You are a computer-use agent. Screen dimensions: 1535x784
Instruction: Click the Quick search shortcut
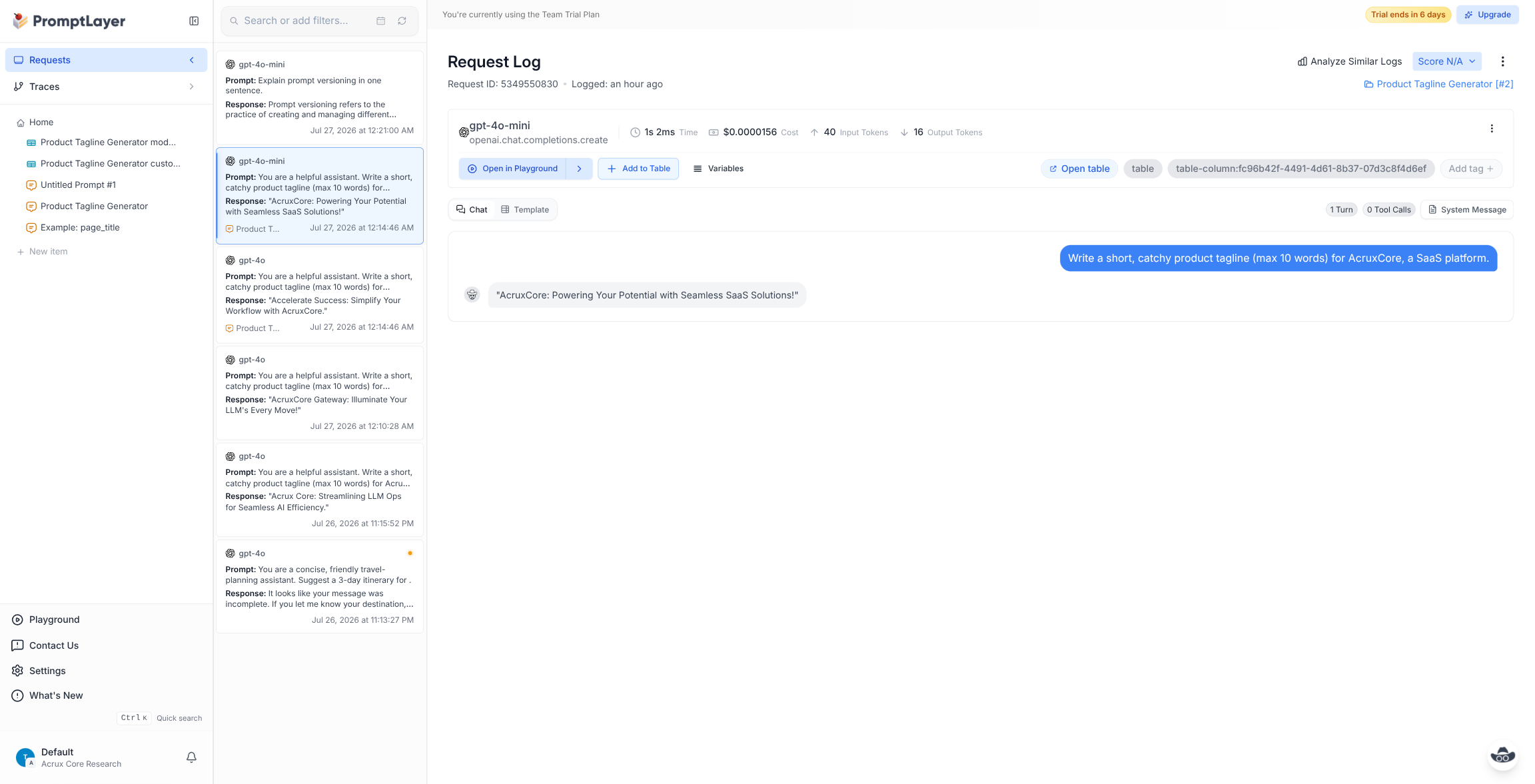coord(160,718)
